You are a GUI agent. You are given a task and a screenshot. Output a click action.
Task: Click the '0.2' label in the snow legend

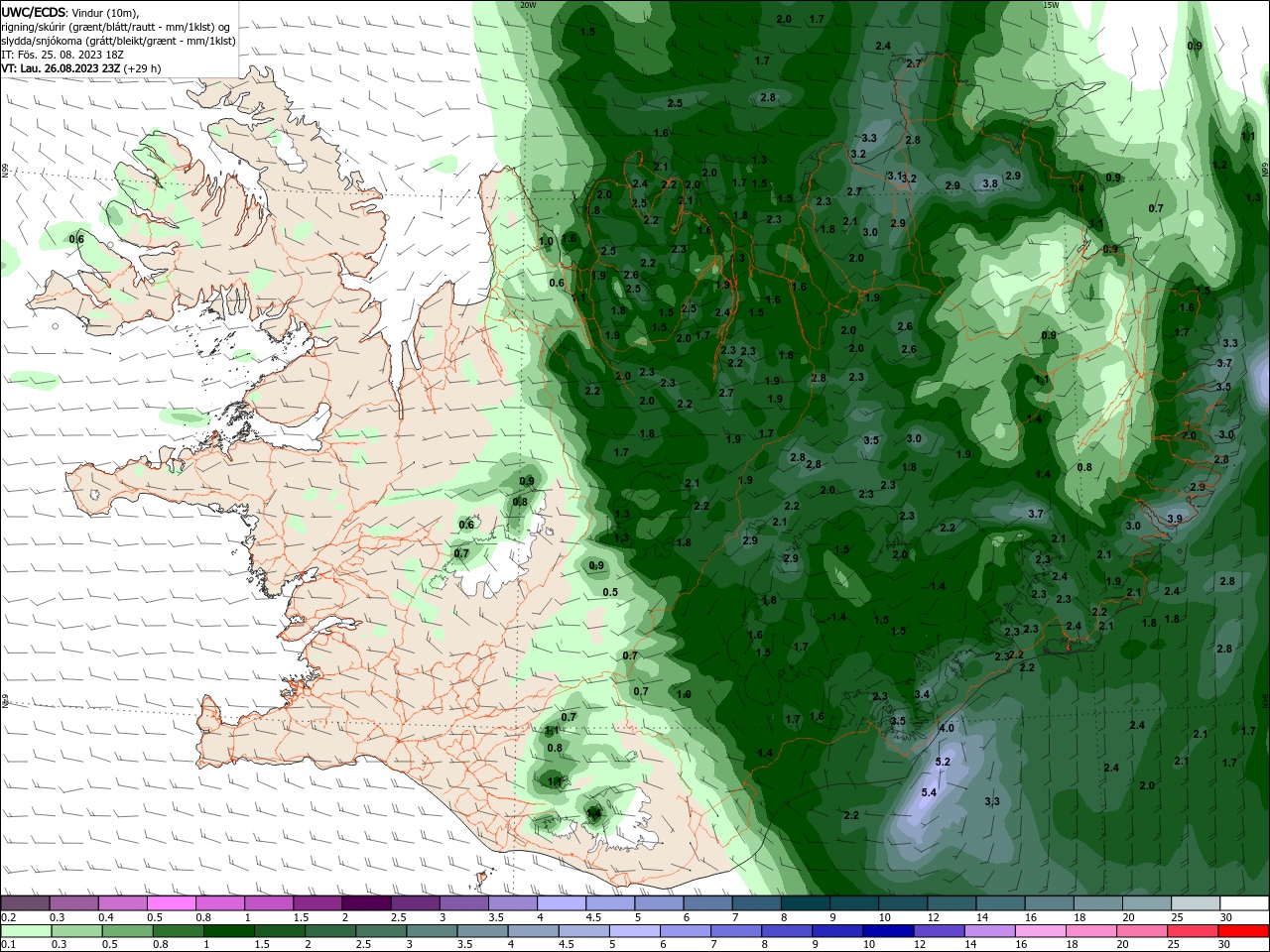point(9,917)
